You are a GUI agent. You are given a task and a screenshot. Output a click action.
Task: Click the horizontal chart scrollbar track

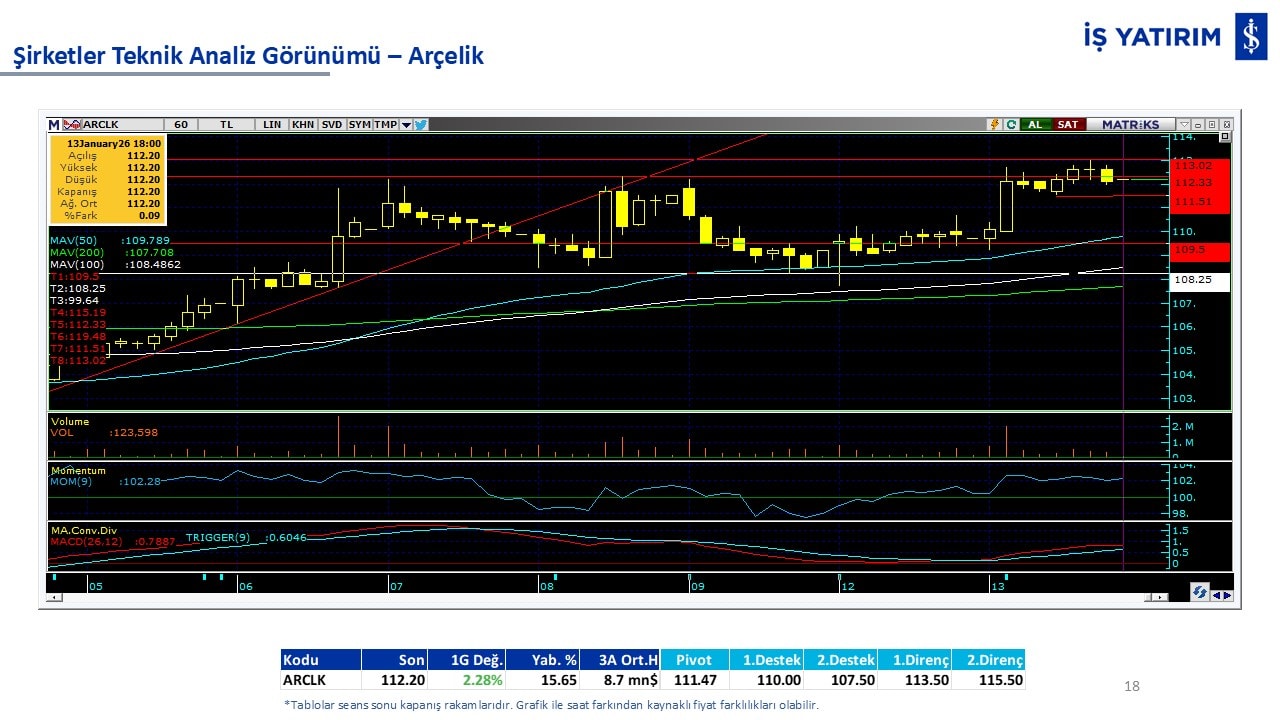[x=600, y=597]
